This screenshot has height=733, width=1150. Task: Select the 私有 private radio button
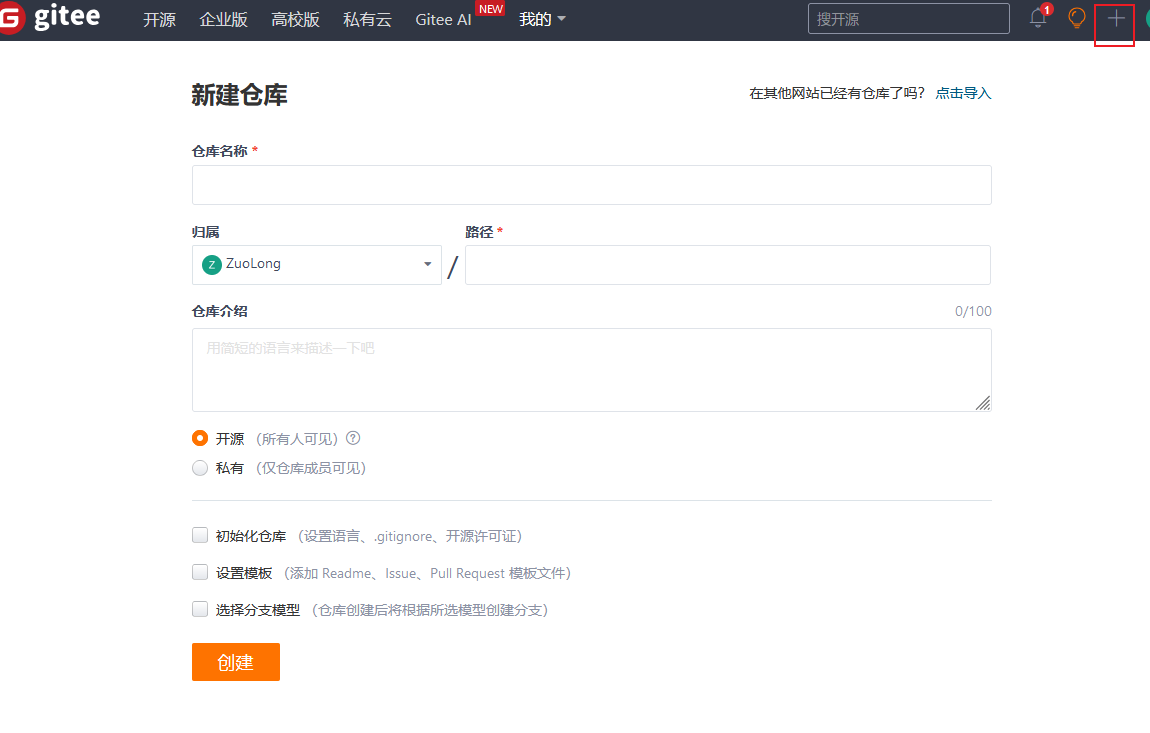(200, 467)
